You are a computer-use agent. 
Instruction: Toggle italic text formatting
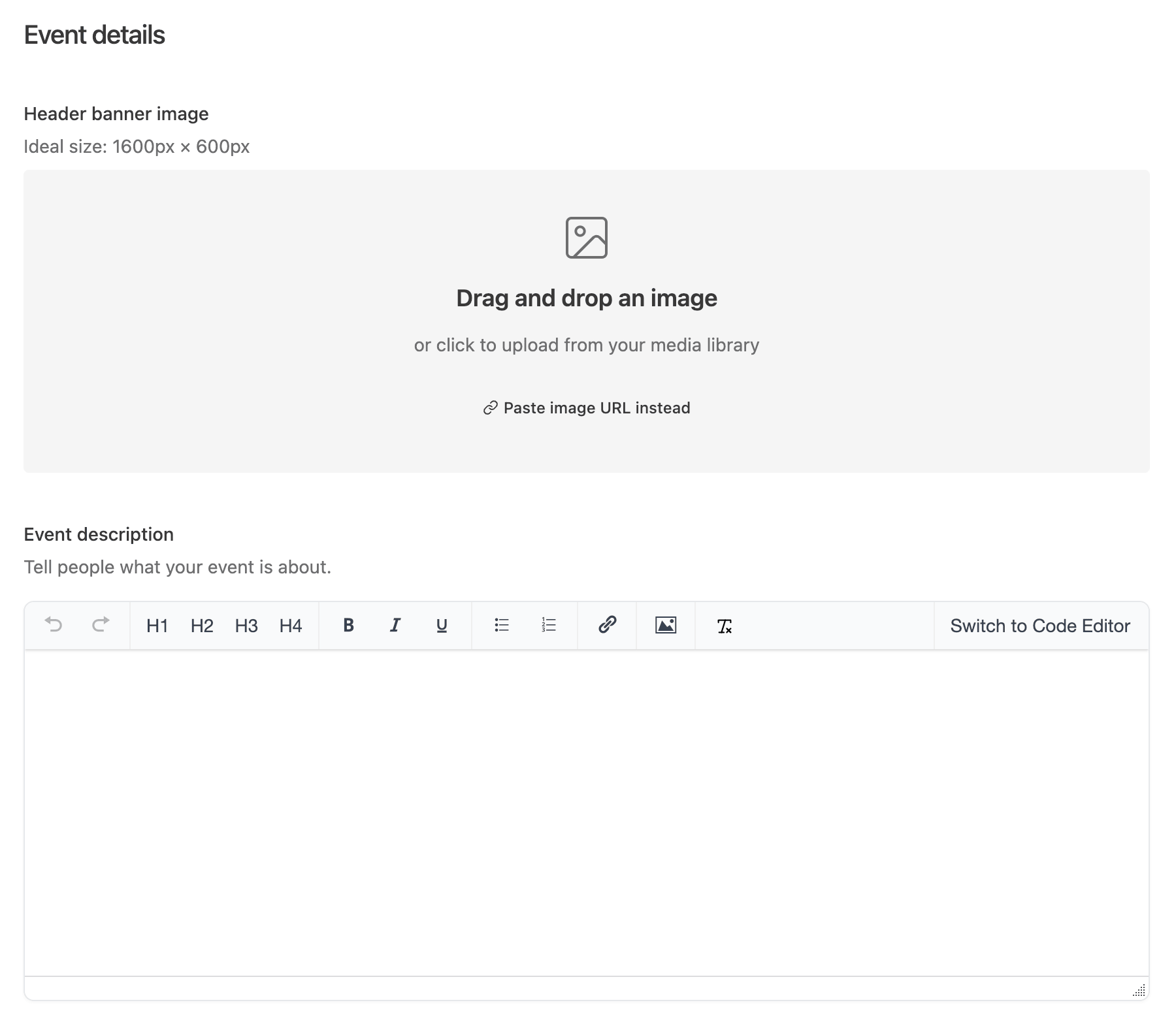pos(395,626)
